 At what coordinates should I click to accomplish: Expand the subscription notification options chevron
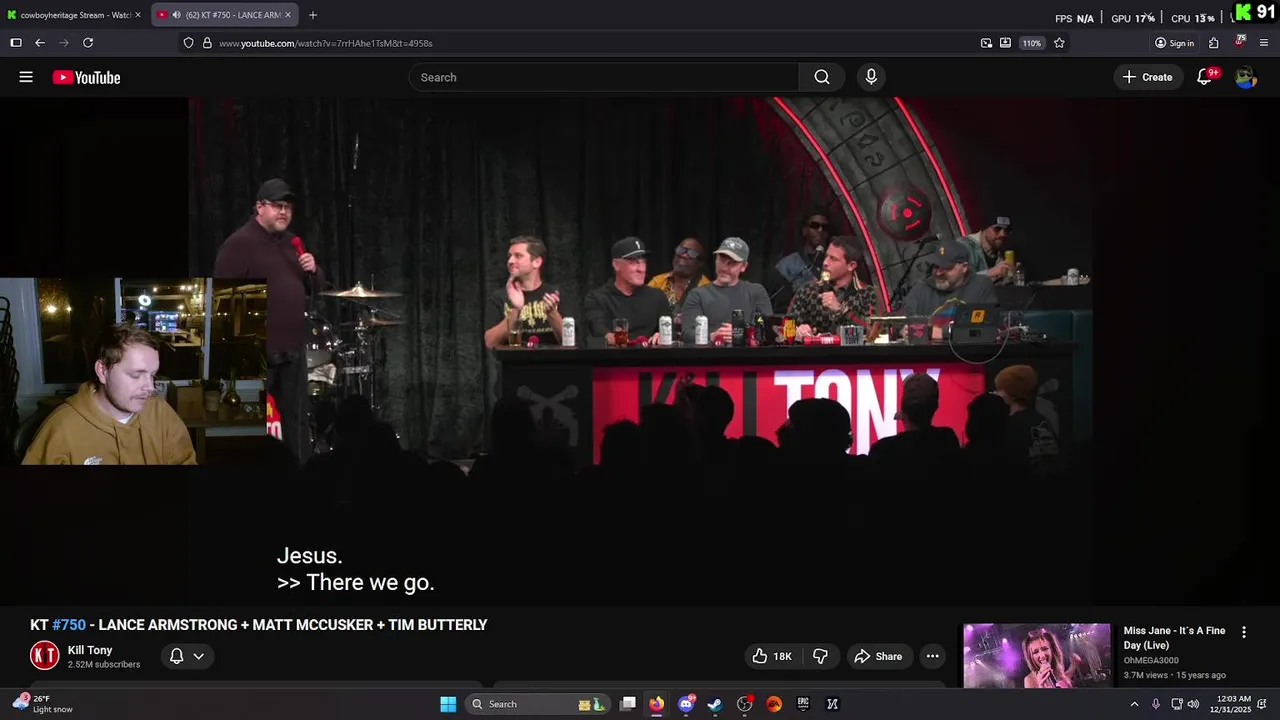click(199, 656)
